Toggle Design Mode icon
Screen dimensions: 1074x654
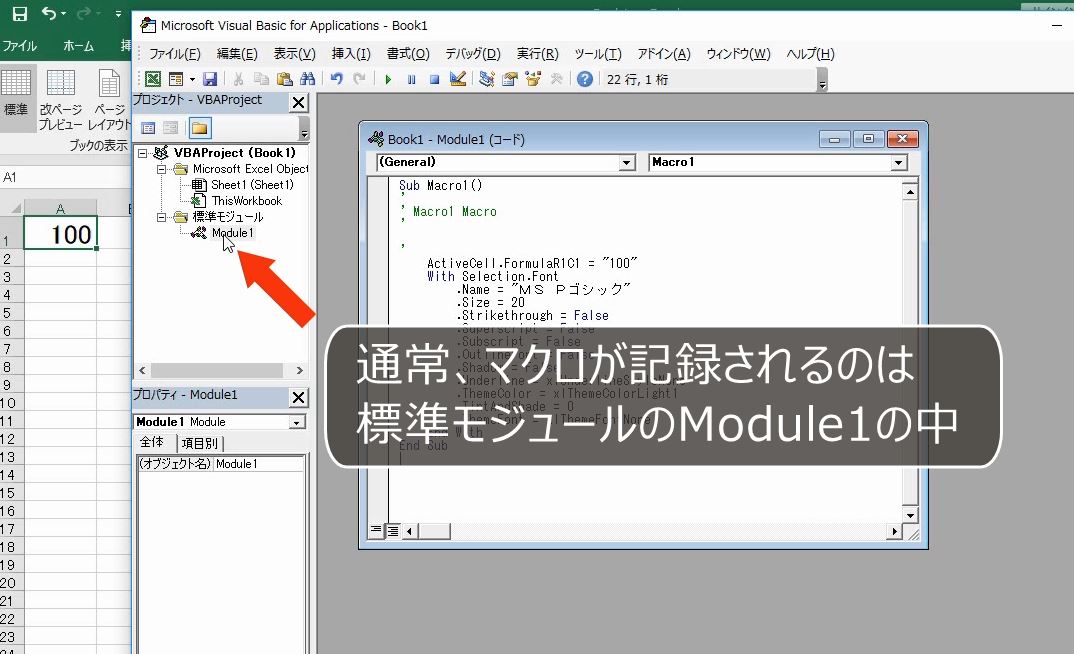[458, 79]
